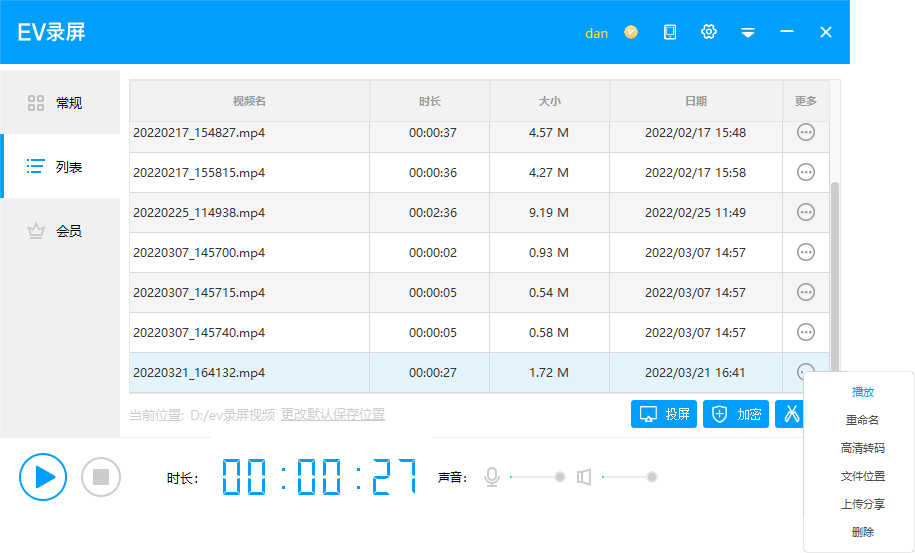Start recording with the blue play button
Viewport: 915px width, 553px height.
(x=43, y=477)
